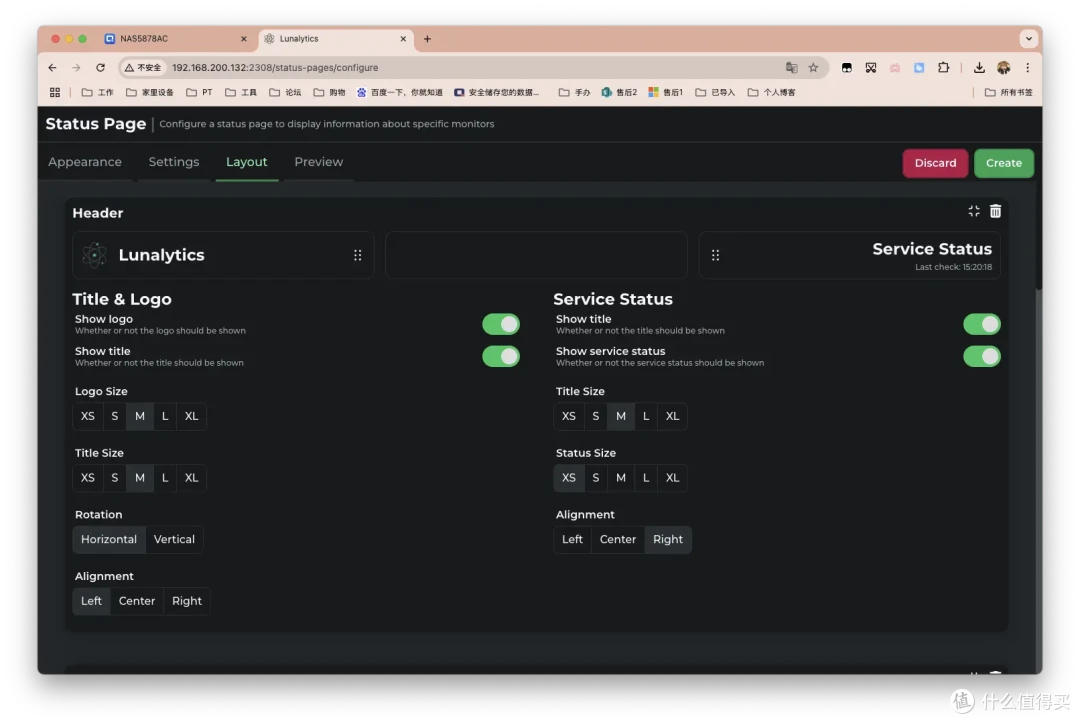Open the PT bookmarks folder
This screenshot has height=724, width=1080.
tap(199, 92)
